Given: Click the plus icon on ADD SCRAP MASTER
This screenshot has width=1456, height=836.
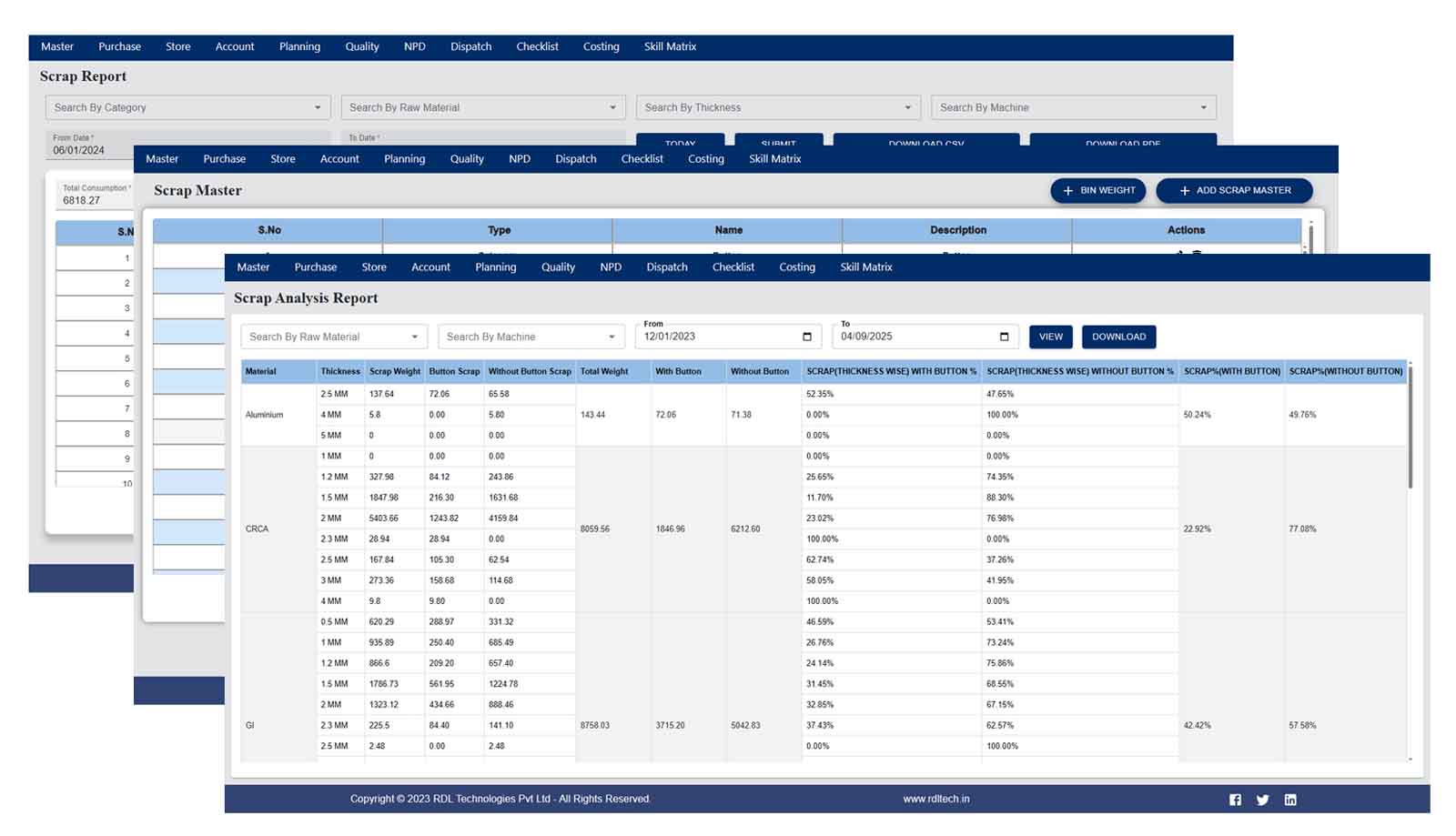Looking at the screenshot, I should point(1183,190).
